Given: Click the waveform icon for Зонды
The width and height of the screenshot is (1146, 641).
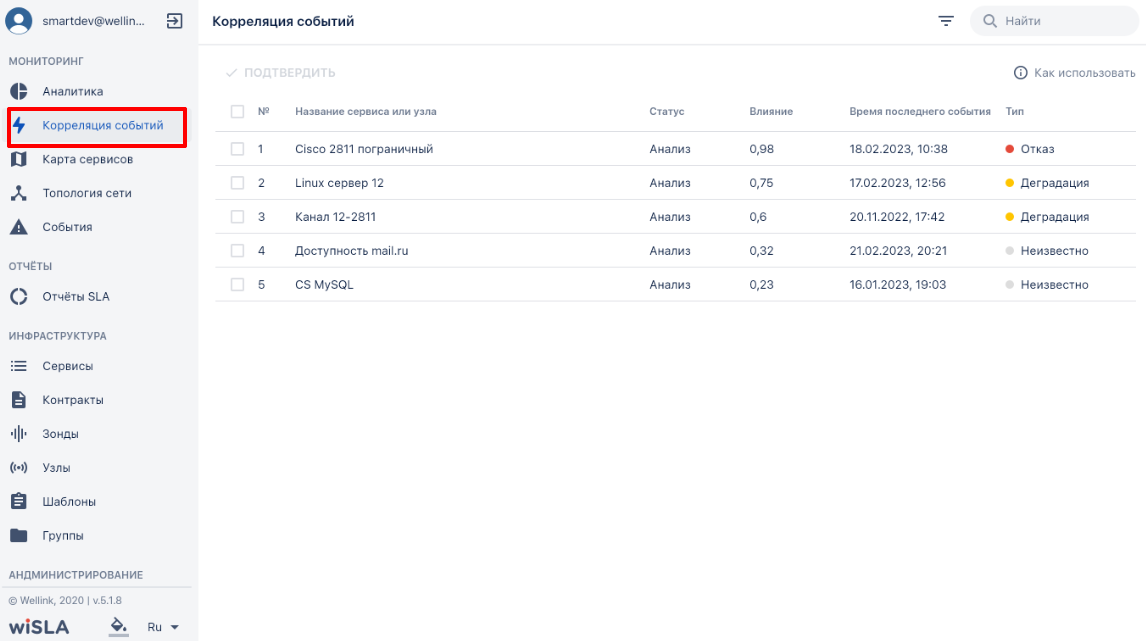Looking at the screenshot, I should pyautogui.click(x=19, y=433).
